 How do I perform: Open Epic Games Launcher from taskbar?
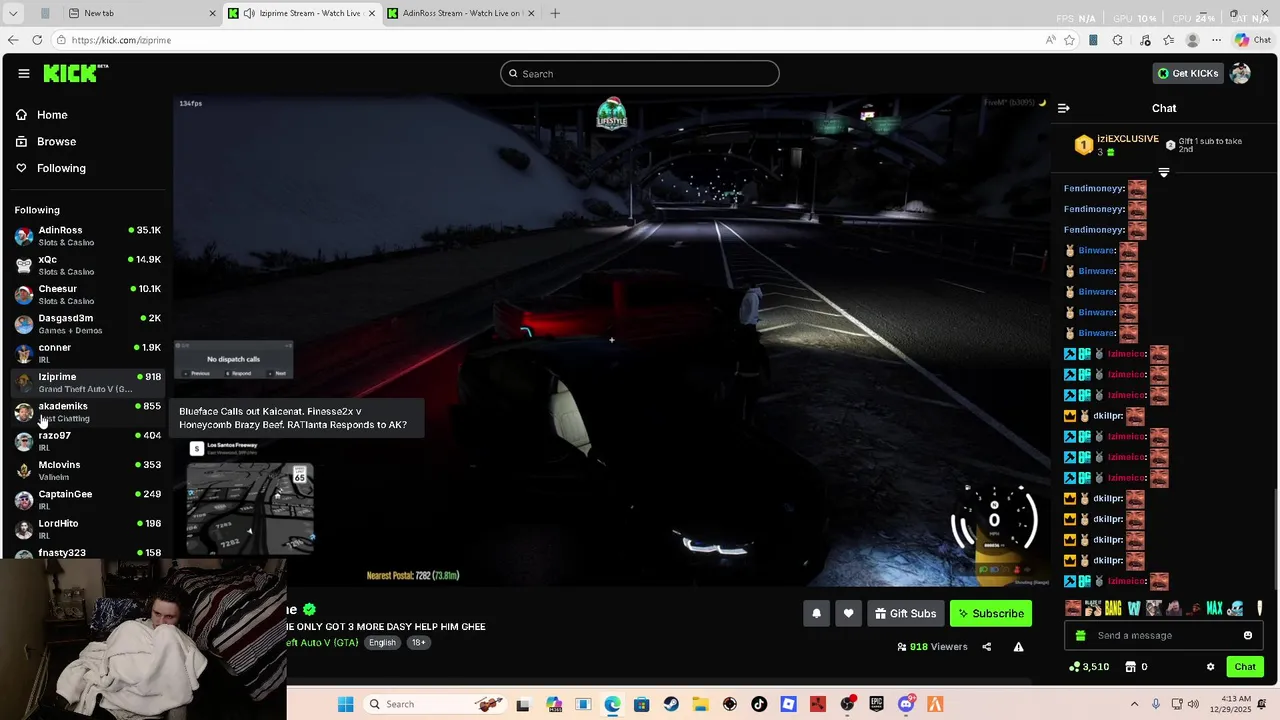pyautogui.click(x=876, y=704)
